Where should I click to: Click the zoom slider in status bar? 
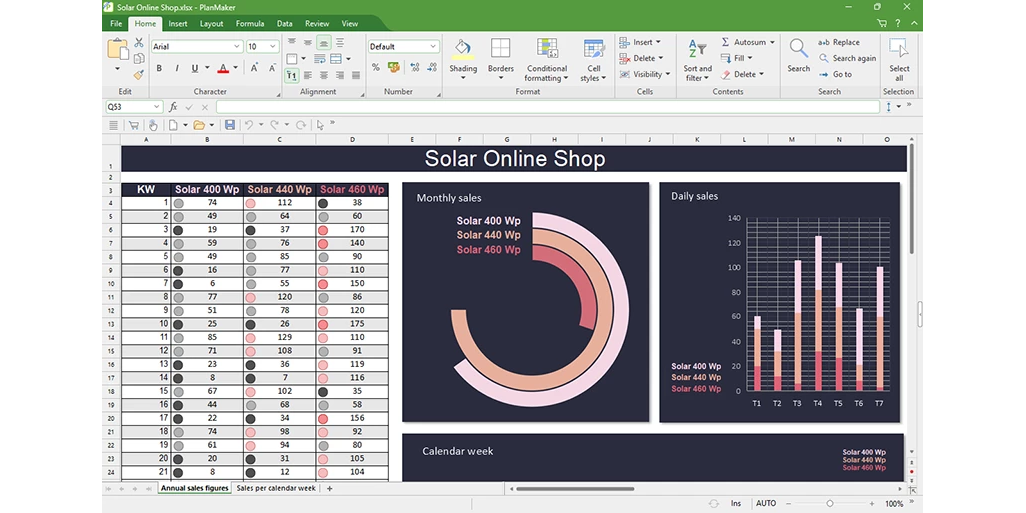coord(830,503)
